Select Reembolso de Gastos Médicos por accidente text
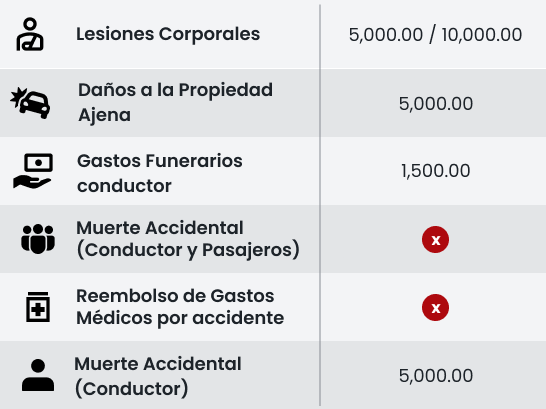The image size is (546, 409). [180, 307]
